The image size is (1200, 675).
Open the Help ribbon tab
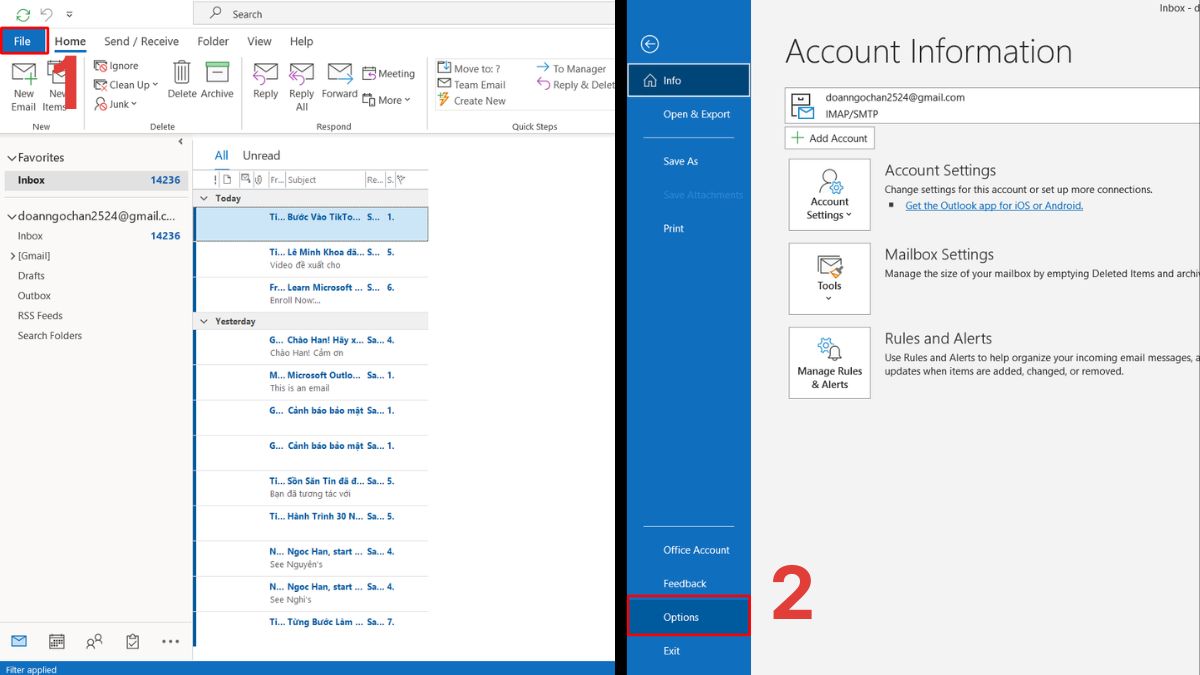click(x=301, y=41)
